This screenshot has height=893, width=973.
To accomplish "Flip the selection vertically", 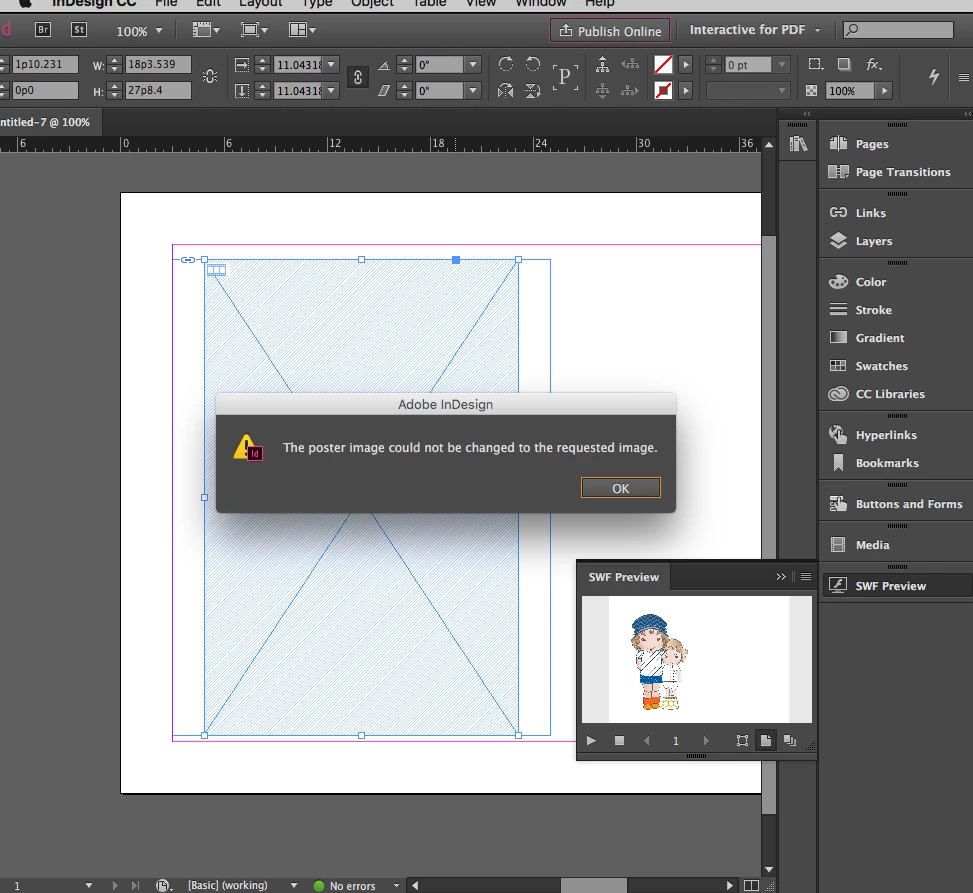I will (533, 91).
